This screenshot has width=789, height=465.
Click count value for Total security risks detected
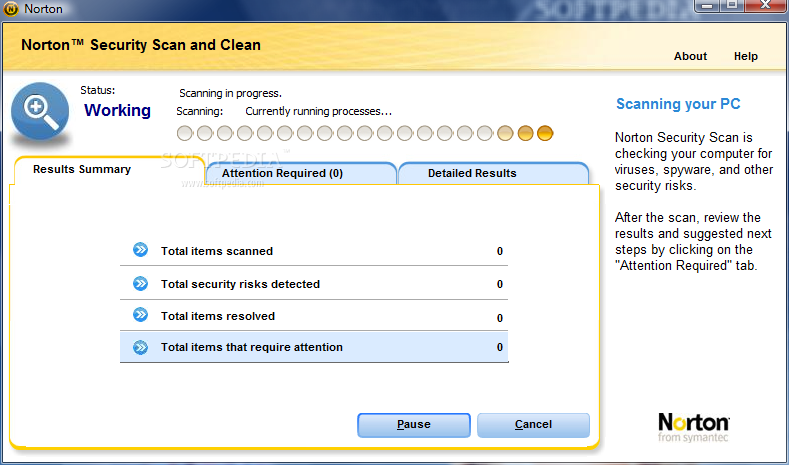click(x=500, y=284)
